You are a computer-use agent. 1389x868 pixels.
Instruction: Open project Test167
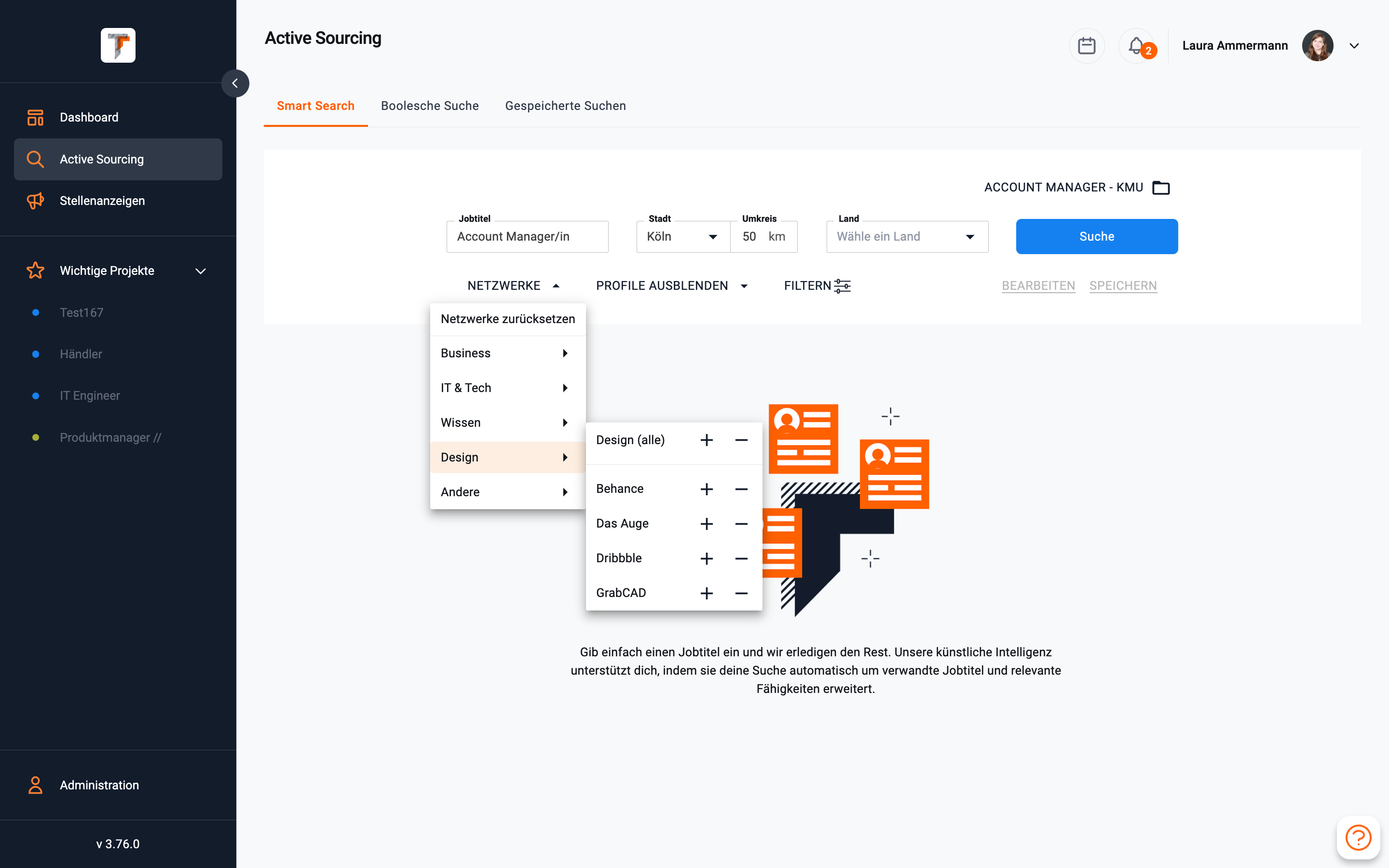[82, 312]
